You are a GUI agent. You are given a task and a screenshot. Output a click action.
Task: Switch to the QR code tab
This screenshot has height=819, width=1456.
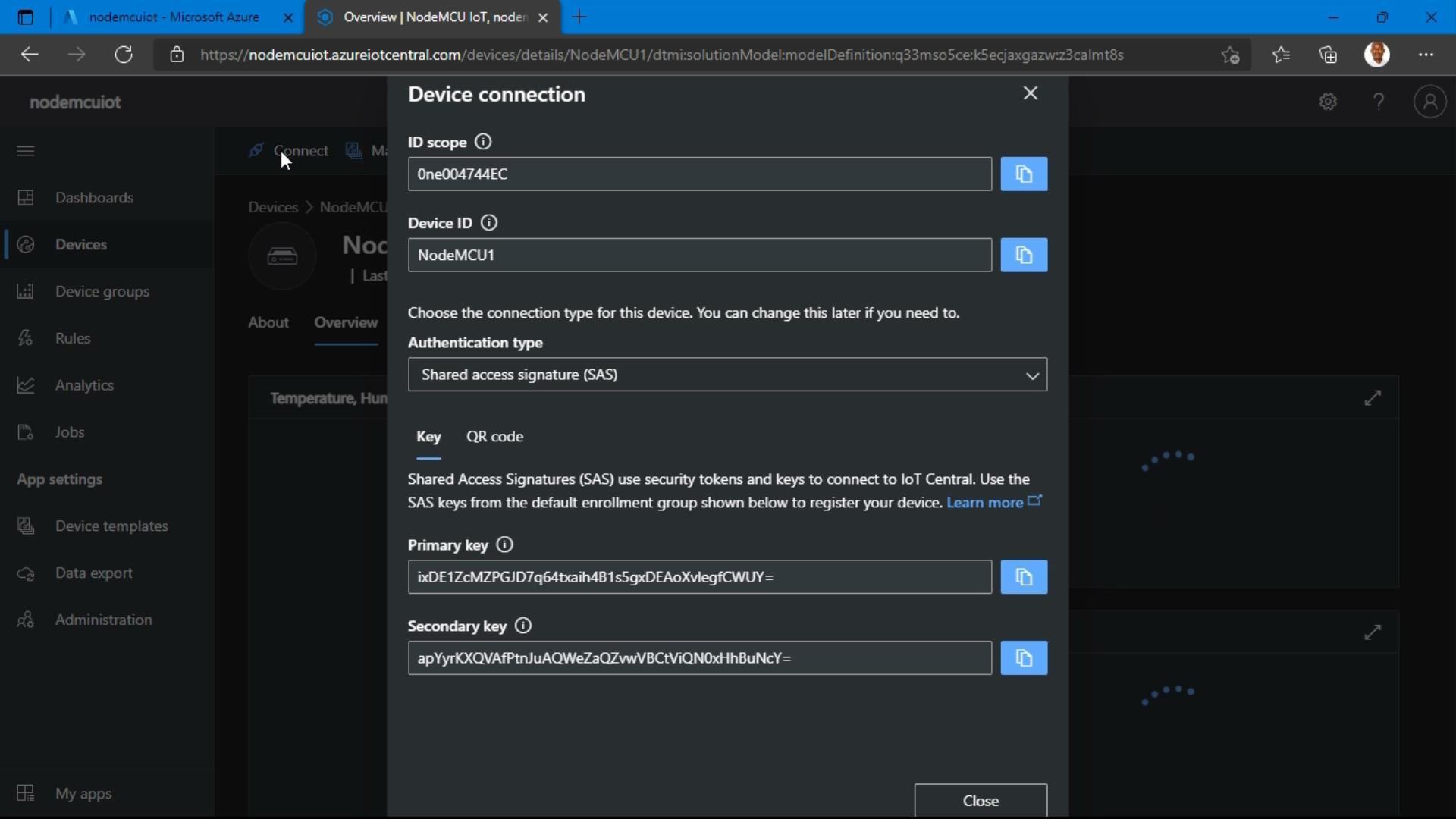tap(494, 437)
